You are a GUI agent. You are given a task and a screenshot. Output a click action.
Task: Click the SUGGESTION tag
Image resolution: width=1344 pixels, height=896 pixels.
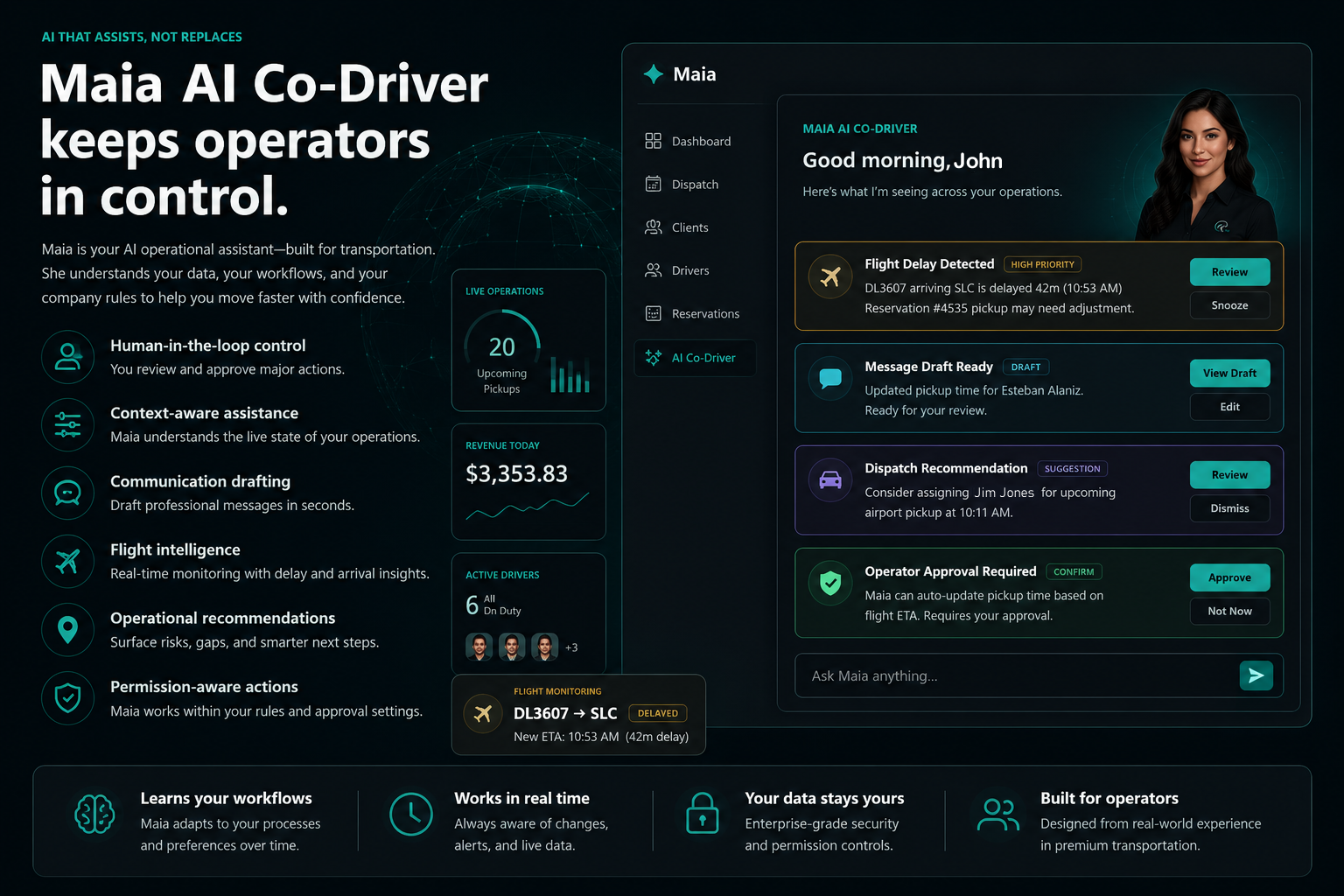click(1072, 469)
